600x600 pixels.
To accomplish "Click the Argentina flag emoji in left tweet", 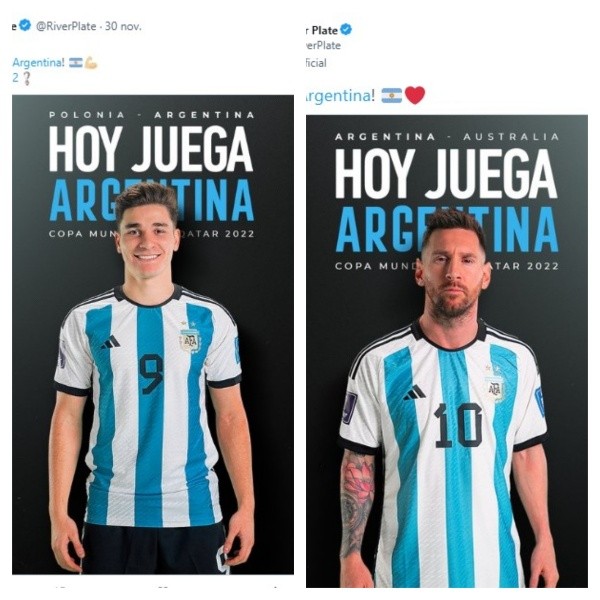I will click(x=76, y=63).
